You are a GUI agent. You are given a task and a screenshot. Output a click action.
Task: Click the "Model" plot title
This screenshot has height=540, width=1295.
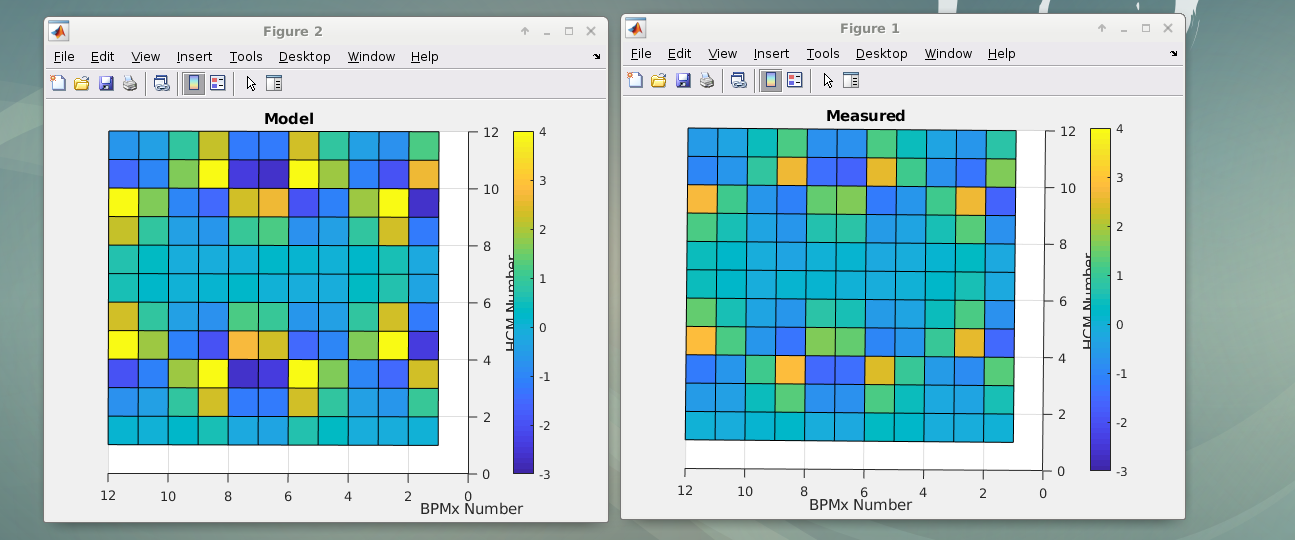click(288, 119)
